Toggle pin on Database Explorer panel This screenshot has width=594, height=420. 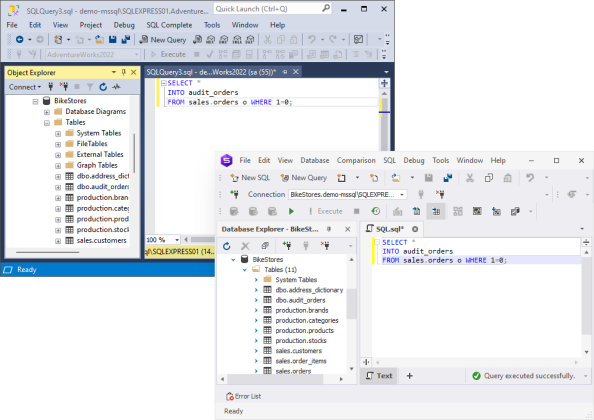click(x=329, y=229)
